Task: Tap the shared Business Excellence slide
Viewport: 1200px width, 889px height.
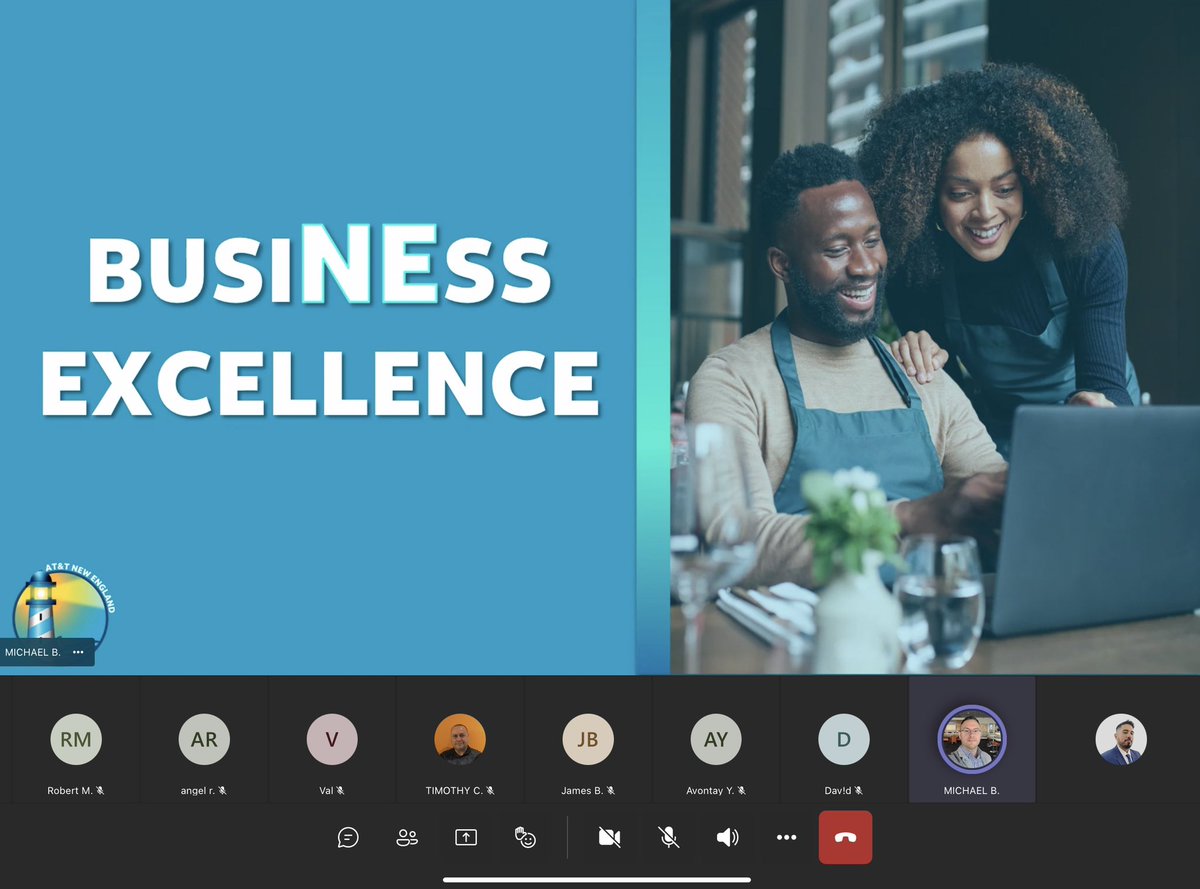Action: [x=600, y=337]
